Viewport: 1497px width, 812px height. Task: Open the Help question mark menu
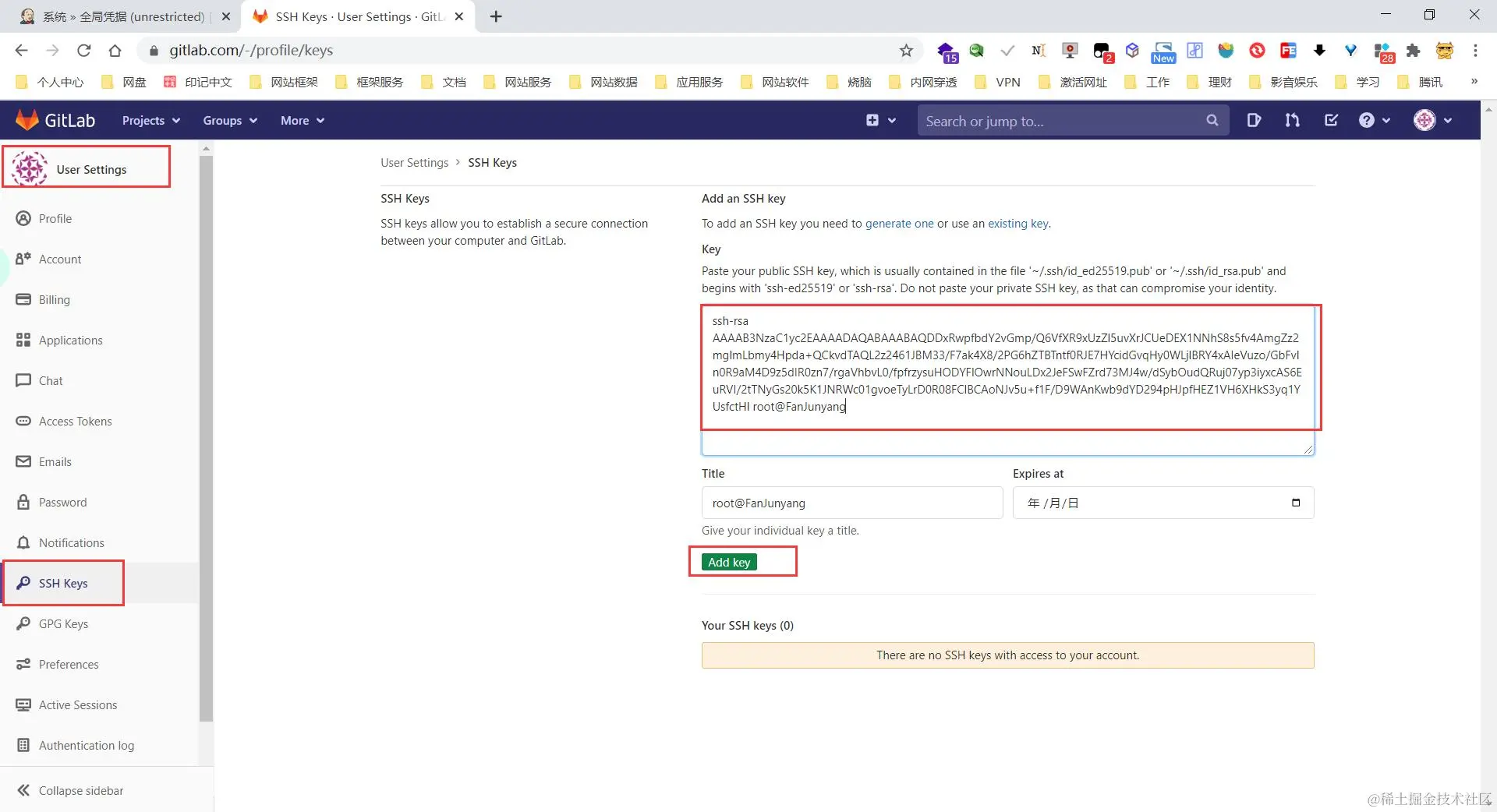[x=1374, y=120]
